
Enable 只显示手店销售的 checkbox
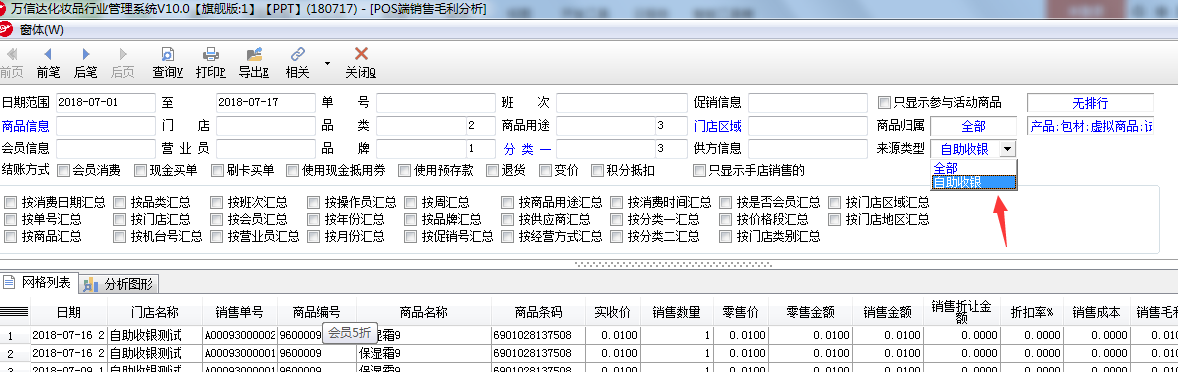699,171
